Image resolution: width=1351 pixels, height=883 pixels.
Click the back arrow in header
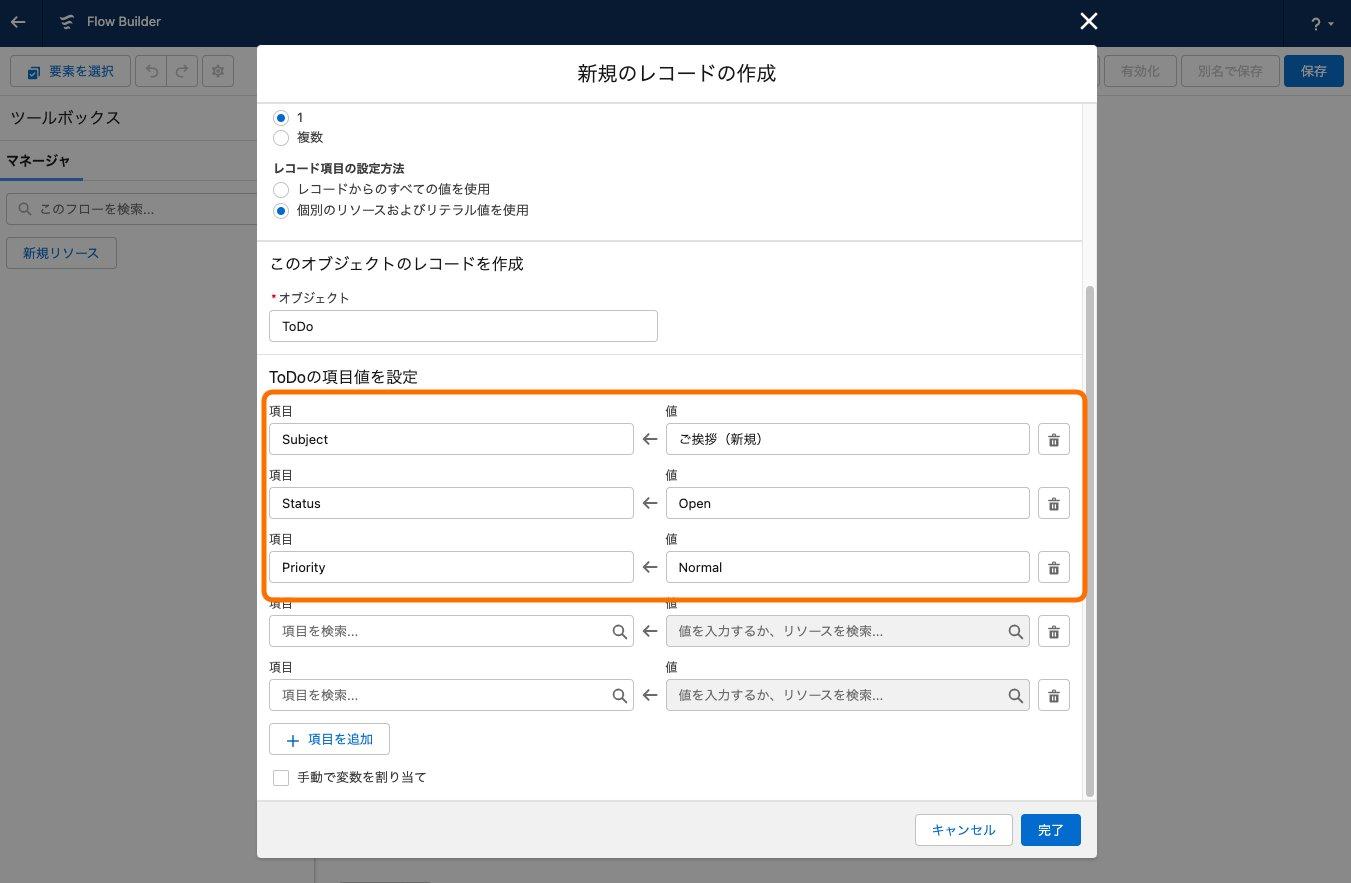click(18, 21)
